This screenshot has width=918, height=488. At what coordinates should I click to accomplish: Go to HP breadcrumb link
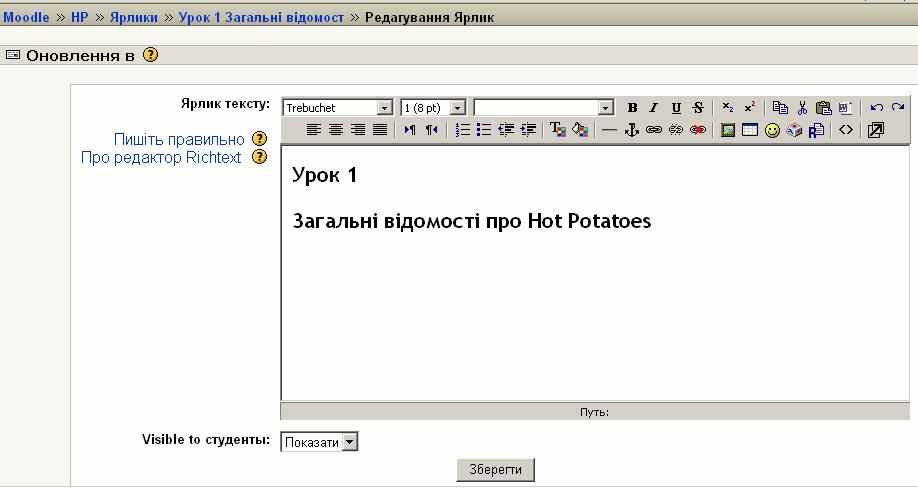click(x=80, y=17)
